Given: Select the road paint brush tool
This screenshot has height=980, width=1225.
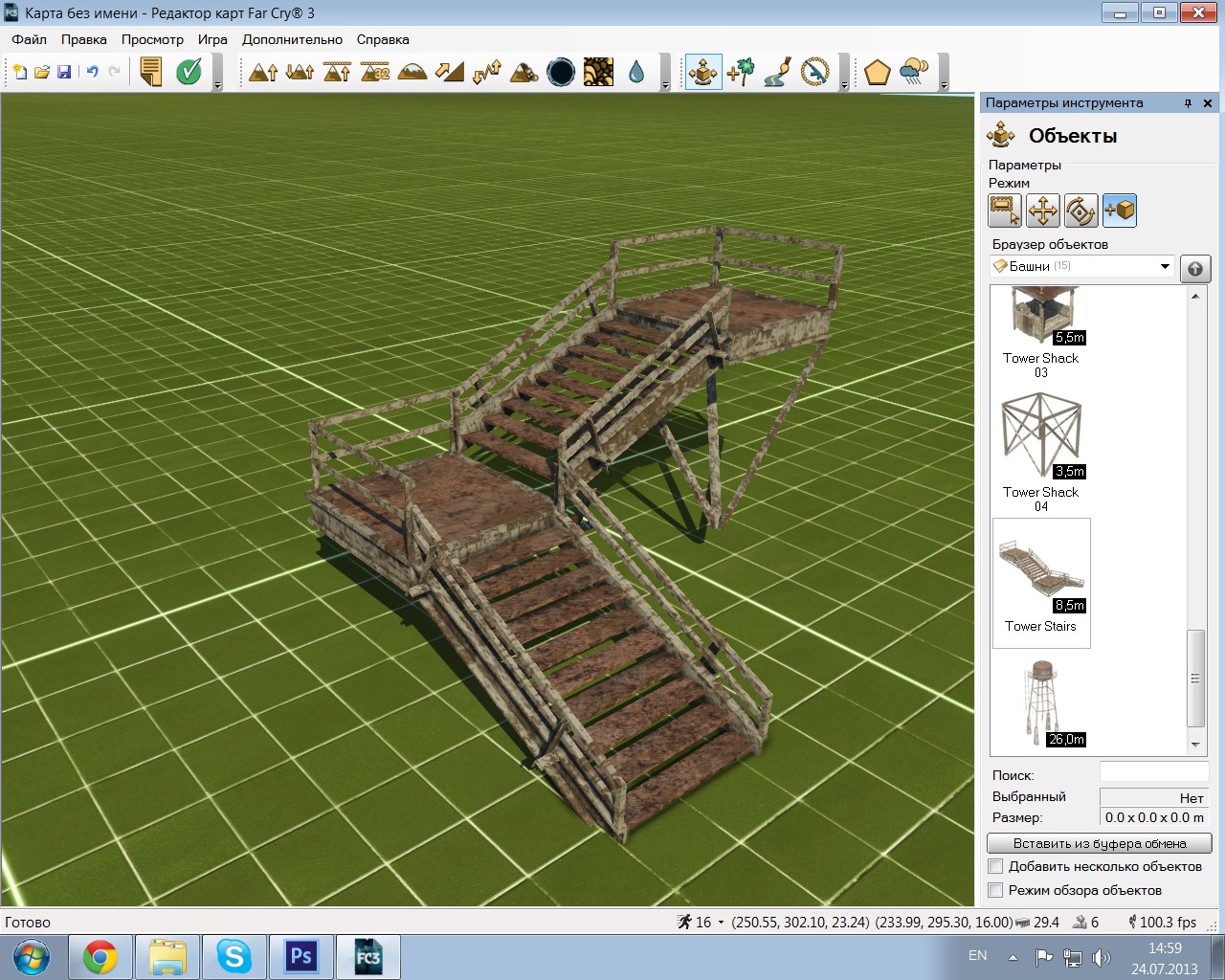Looking at the screenshot, I should pos(777,72).
